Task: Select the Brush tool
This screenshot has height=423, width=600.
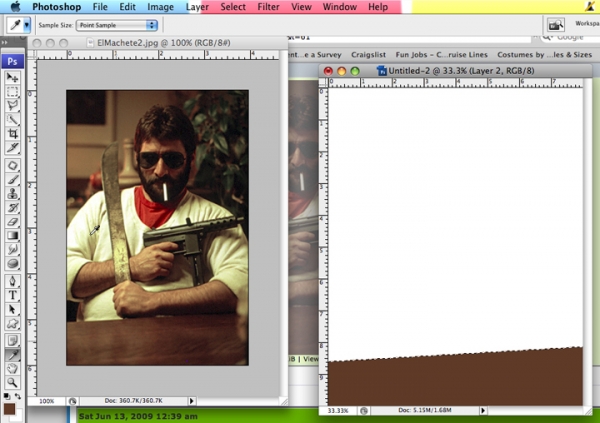Action: [x=12, y=179]
